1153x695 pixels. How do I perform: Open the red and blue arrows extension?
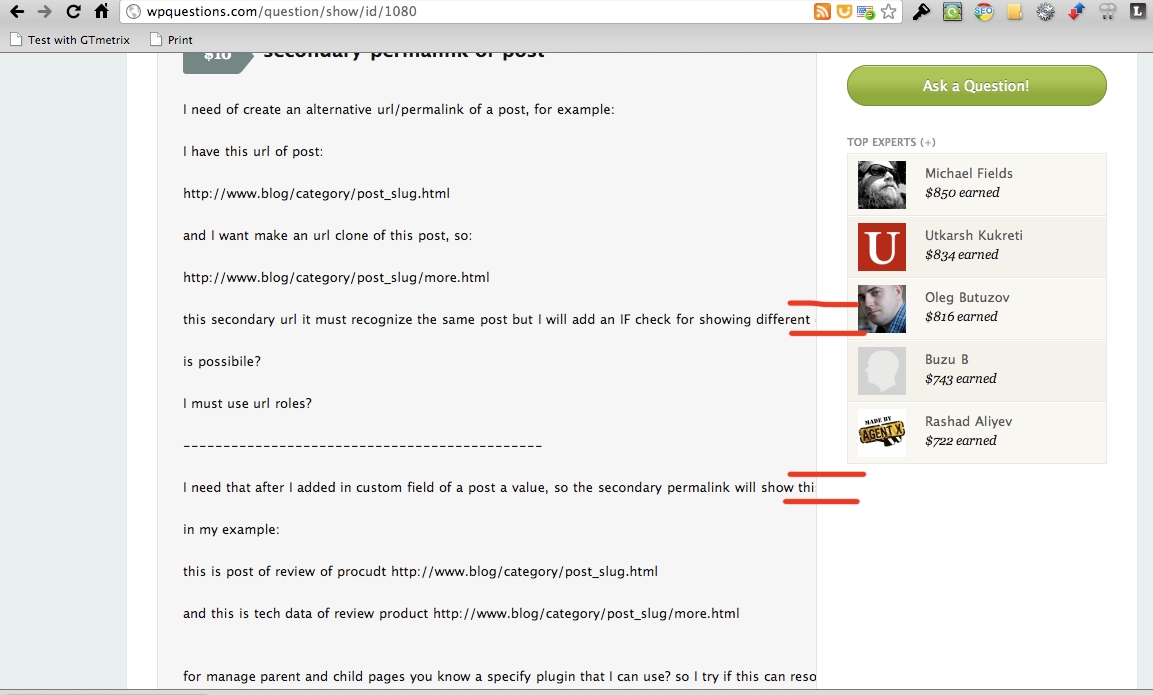point(1077,11)
